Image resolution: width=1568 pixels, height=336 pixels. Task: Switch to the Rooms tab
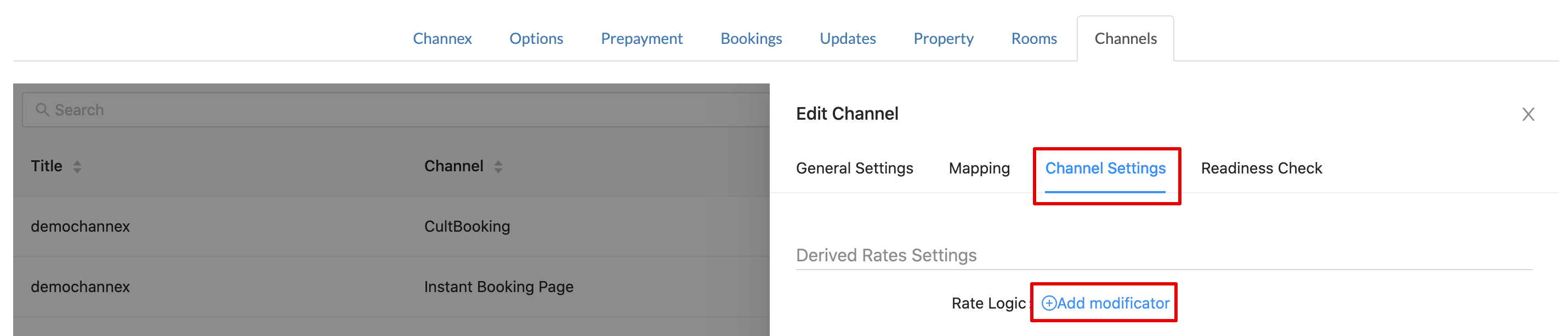coord(1033,38)
